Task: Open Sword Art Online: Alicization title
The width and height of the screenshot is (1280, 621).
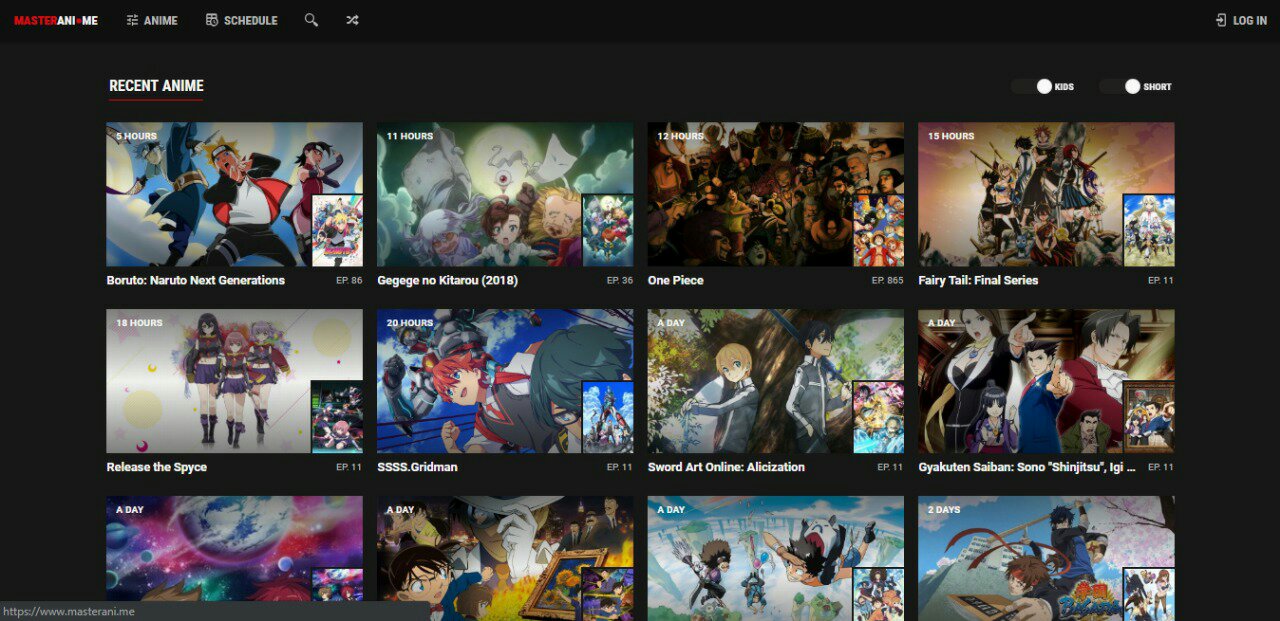Action: coord(726,467)
